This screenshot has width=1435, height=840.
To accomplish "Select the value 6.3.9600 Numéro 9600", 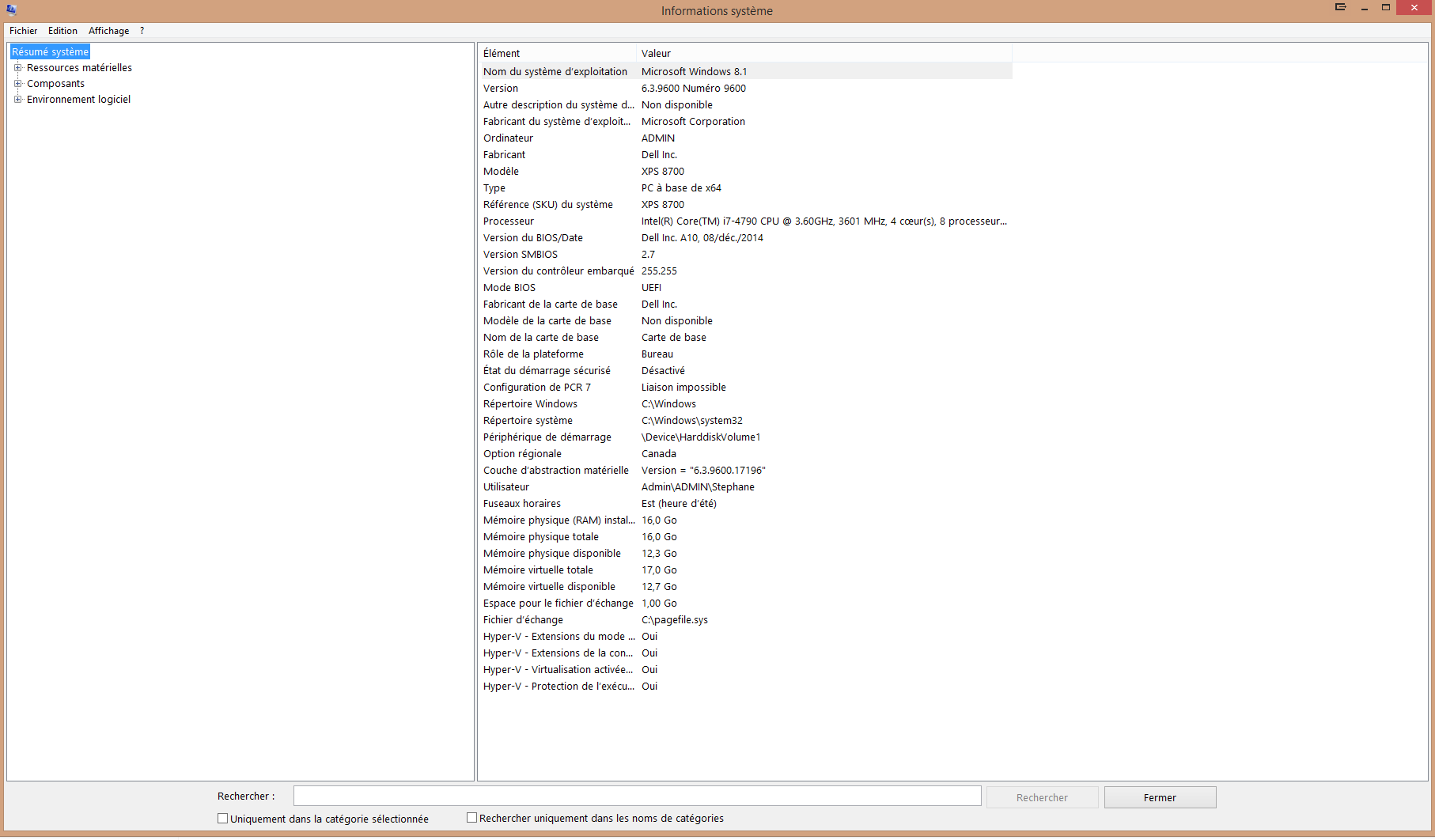I will 694,89.
